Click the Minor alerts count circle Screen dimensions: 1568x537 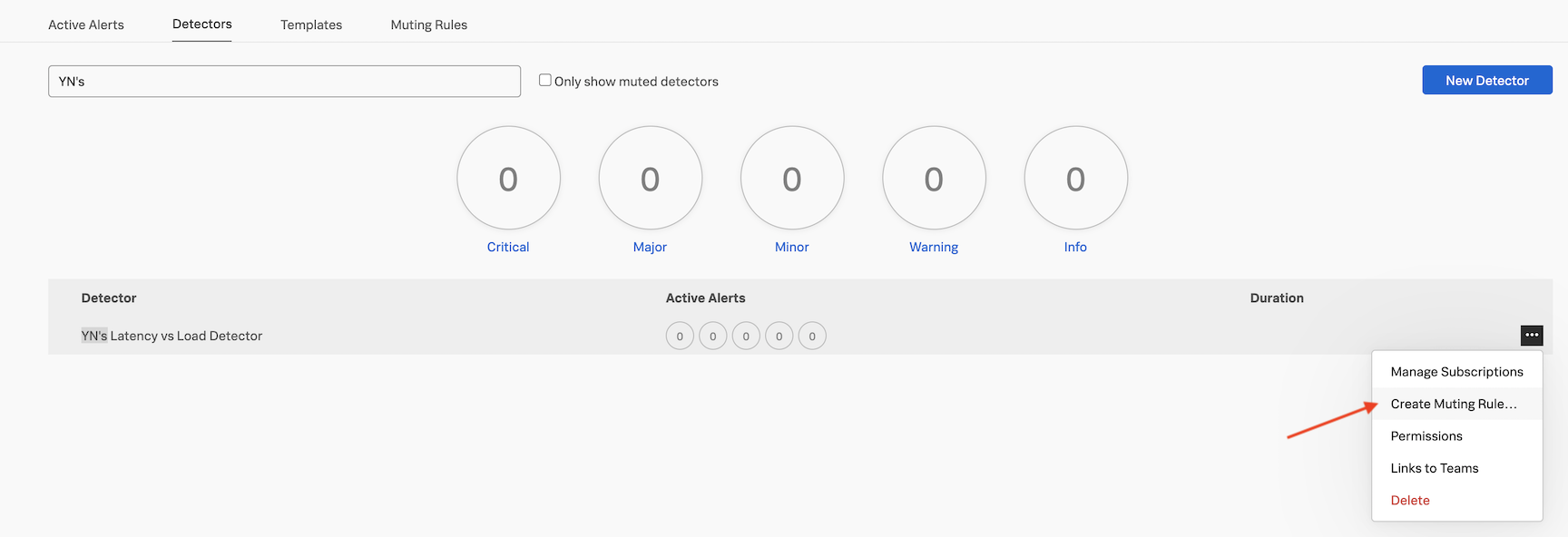pyautogui.click(x=791, y=178)
